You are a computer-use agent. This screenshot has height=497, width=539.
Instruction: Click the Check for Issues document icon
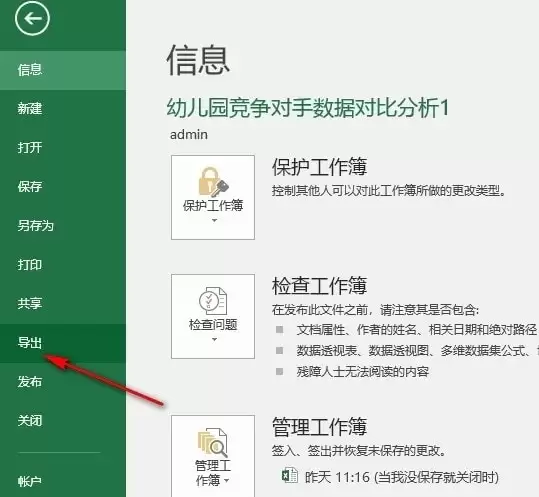click(x=213, y=301)
